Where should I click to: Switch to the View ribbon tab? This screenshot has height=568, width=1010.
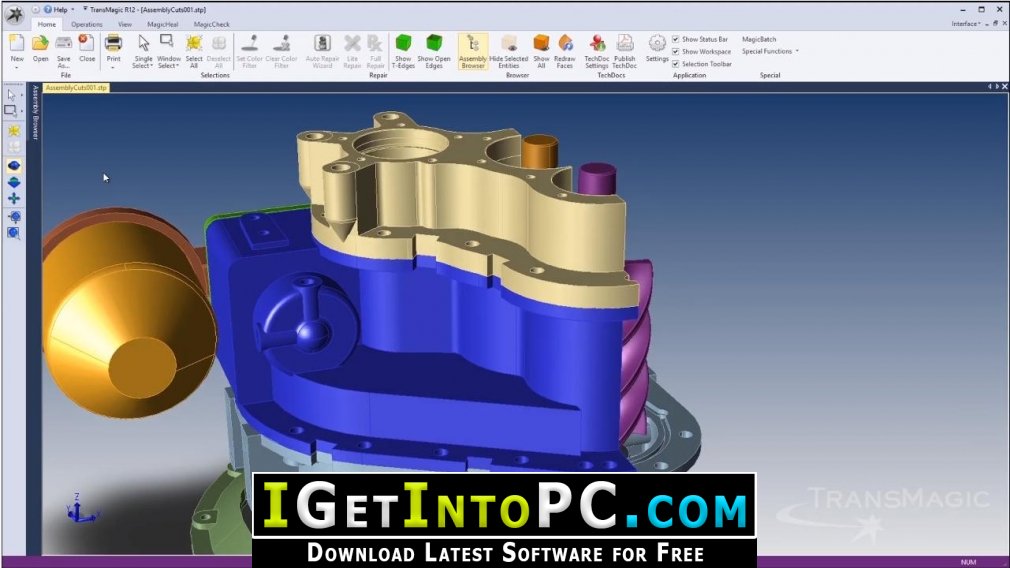pos(125,24)
